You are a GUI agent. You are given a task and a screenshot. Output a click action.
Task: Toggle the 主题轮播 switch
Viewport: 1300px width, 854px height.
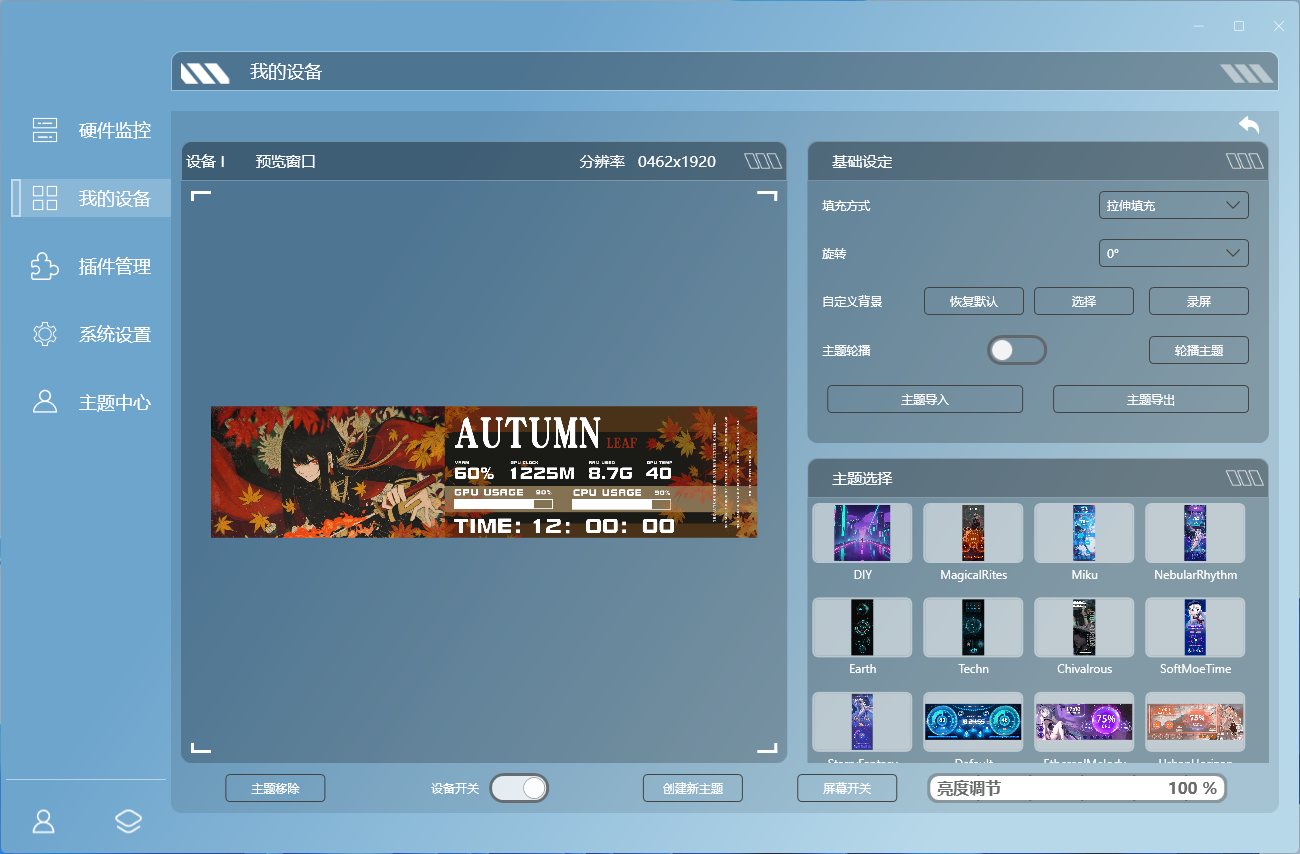(x=1016, y=350)
